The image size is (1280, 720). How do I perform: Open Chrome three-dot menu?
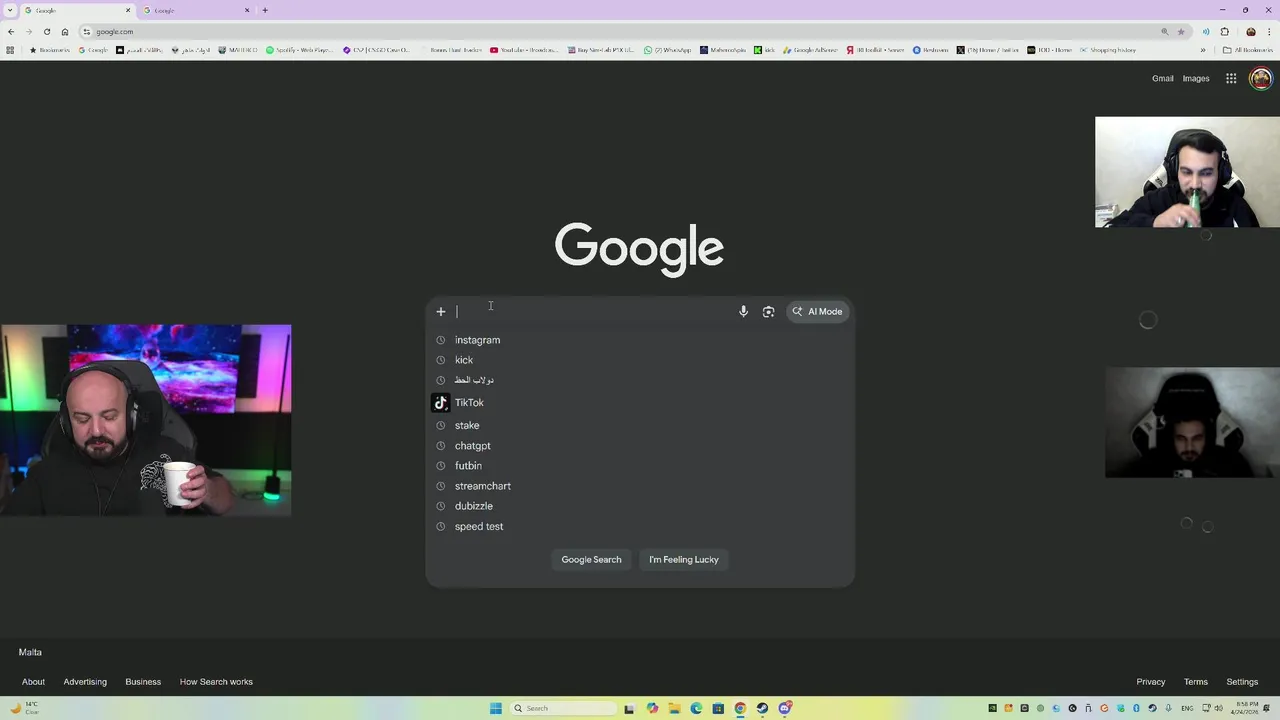1269,31
